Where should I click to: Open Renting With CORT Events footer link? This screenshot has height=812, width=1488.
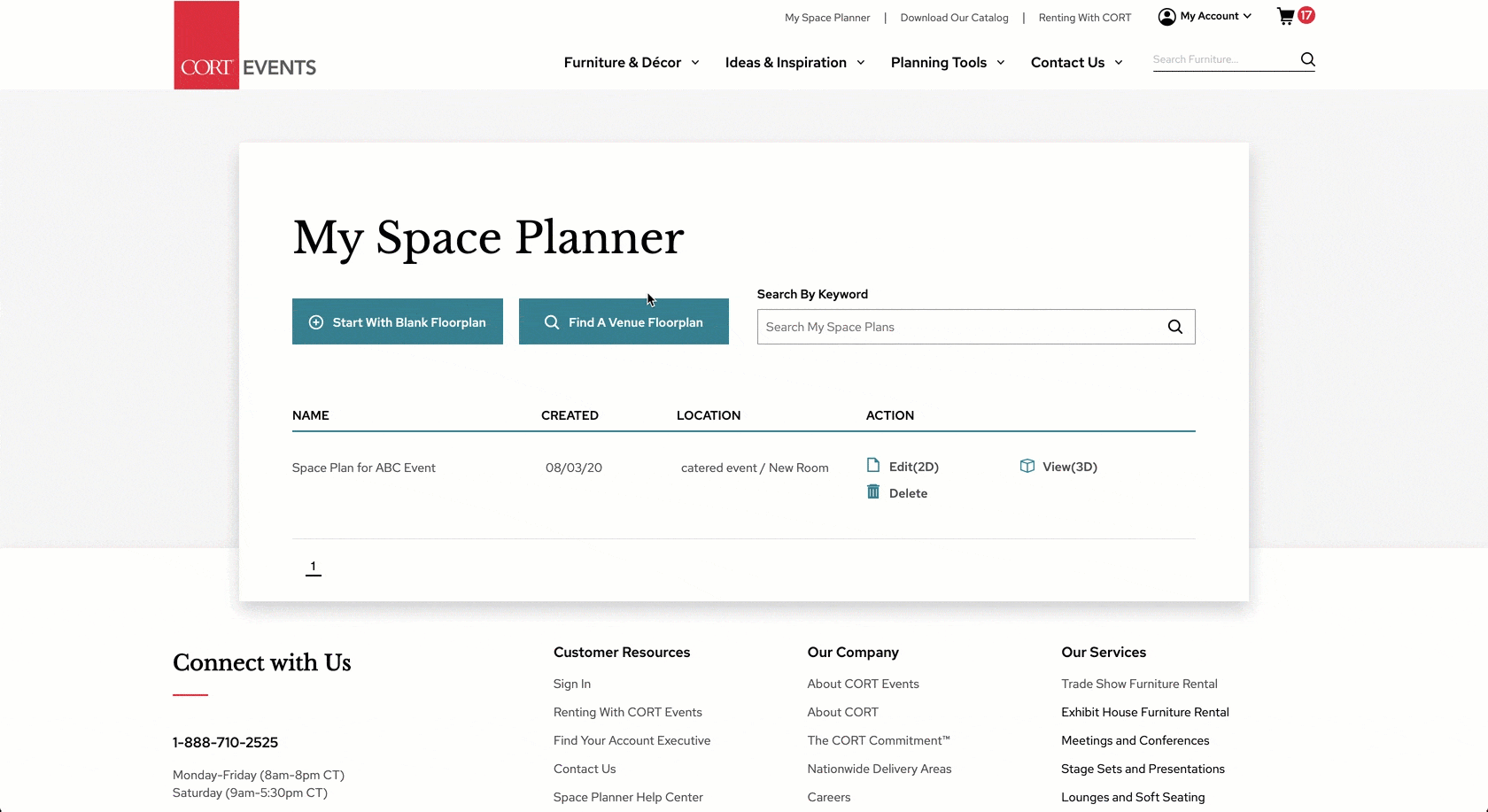point(628,712)
